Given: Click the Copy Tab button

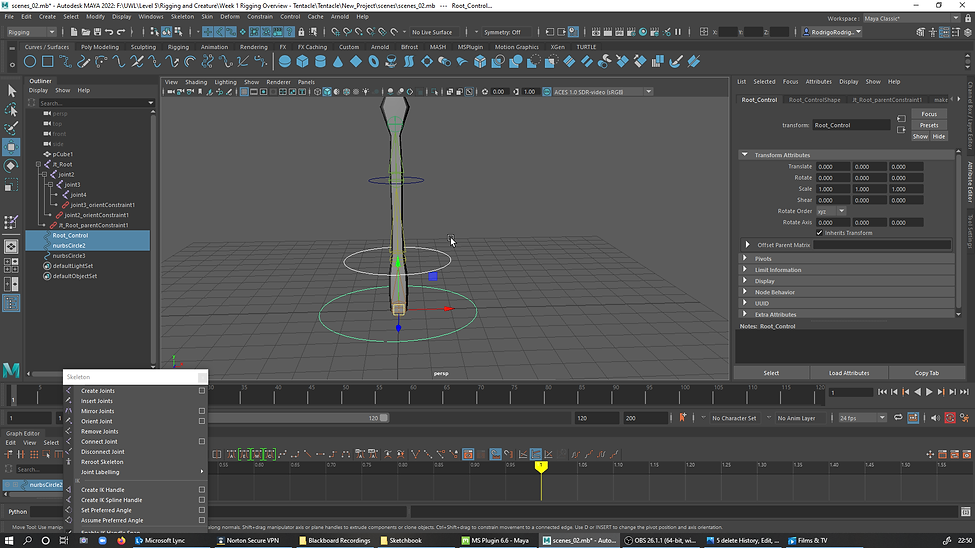Looking at the screenshot, I should (926, 373).
